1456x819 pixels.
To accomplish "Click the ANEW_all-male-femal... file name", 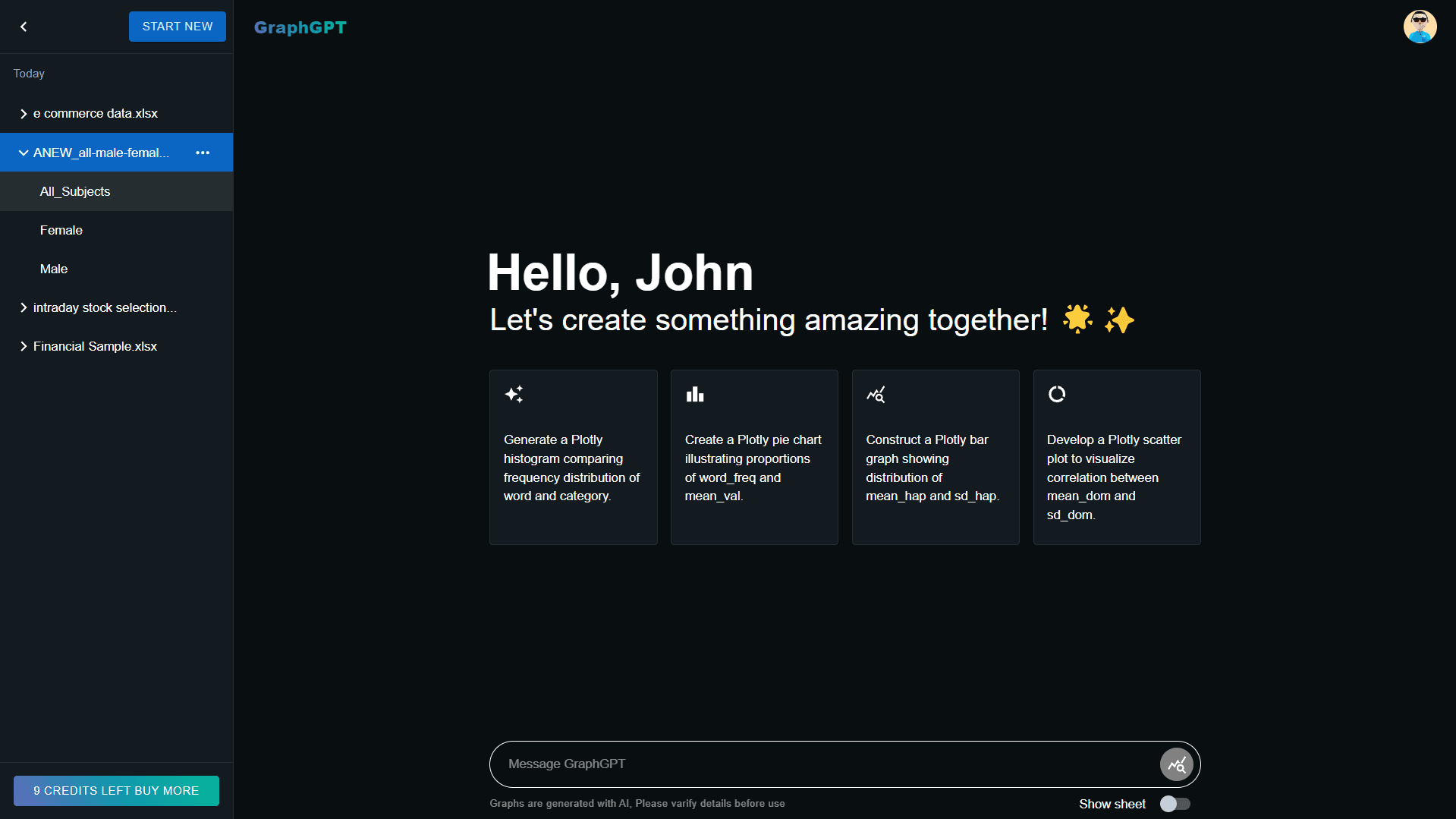I will point(102,153).
